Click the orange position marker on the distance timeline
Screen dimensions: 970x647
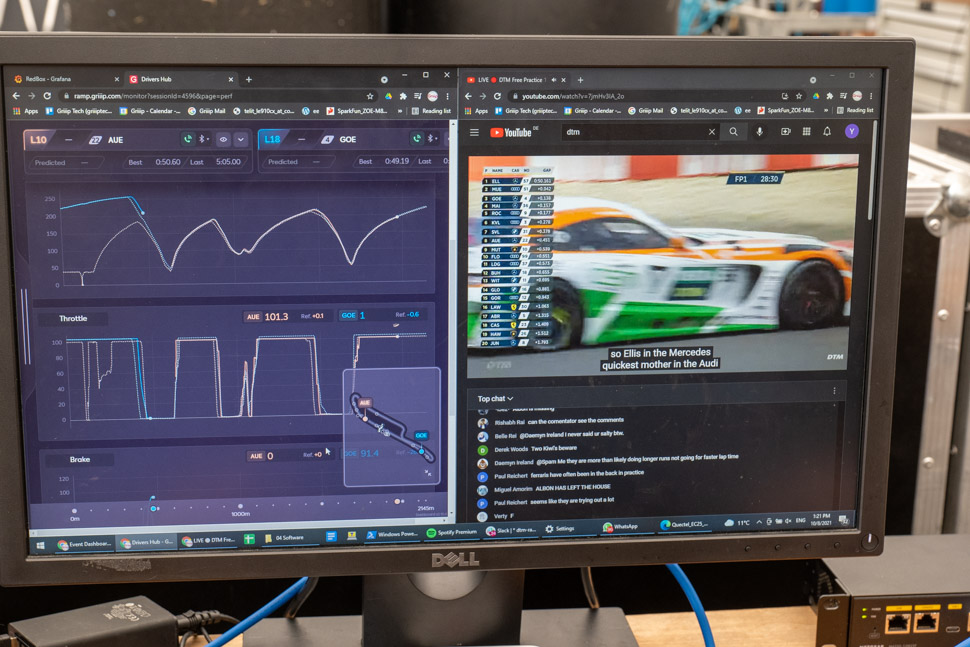pyautogui.click(x=397, y=501)
